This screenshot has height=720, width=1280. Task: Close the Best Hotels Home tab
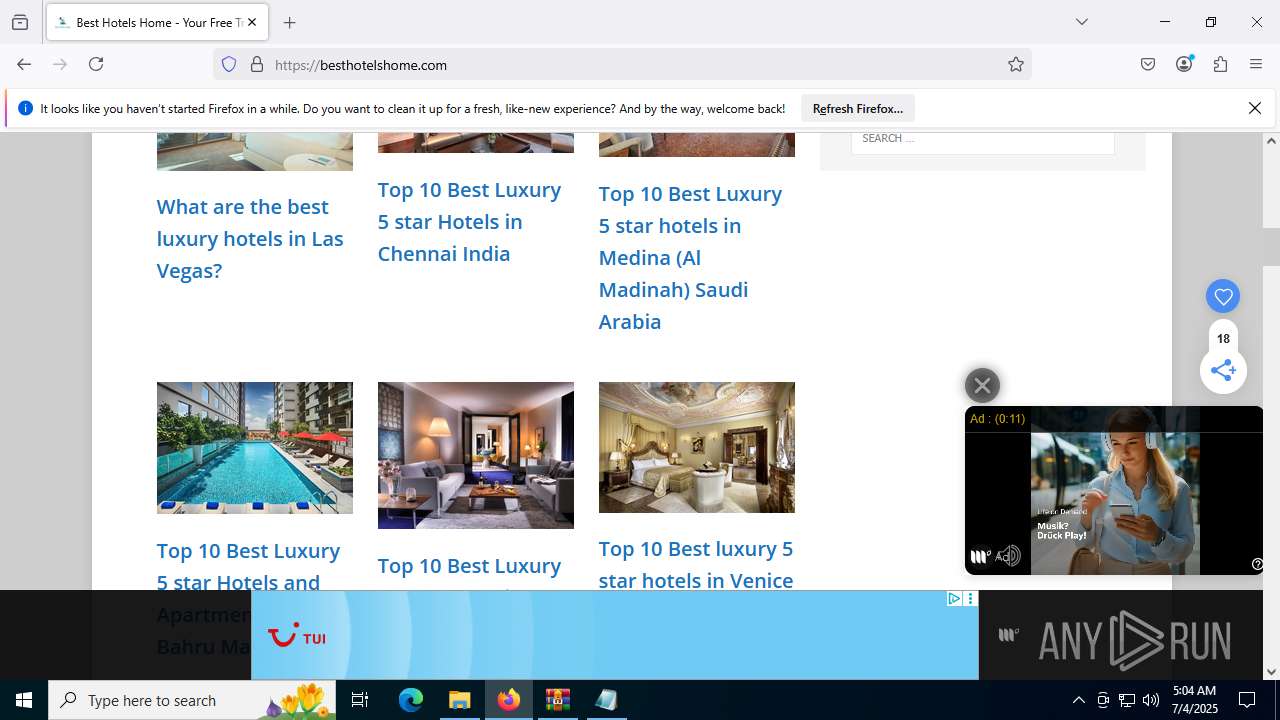pyautogui.click(x=251, y=22)
